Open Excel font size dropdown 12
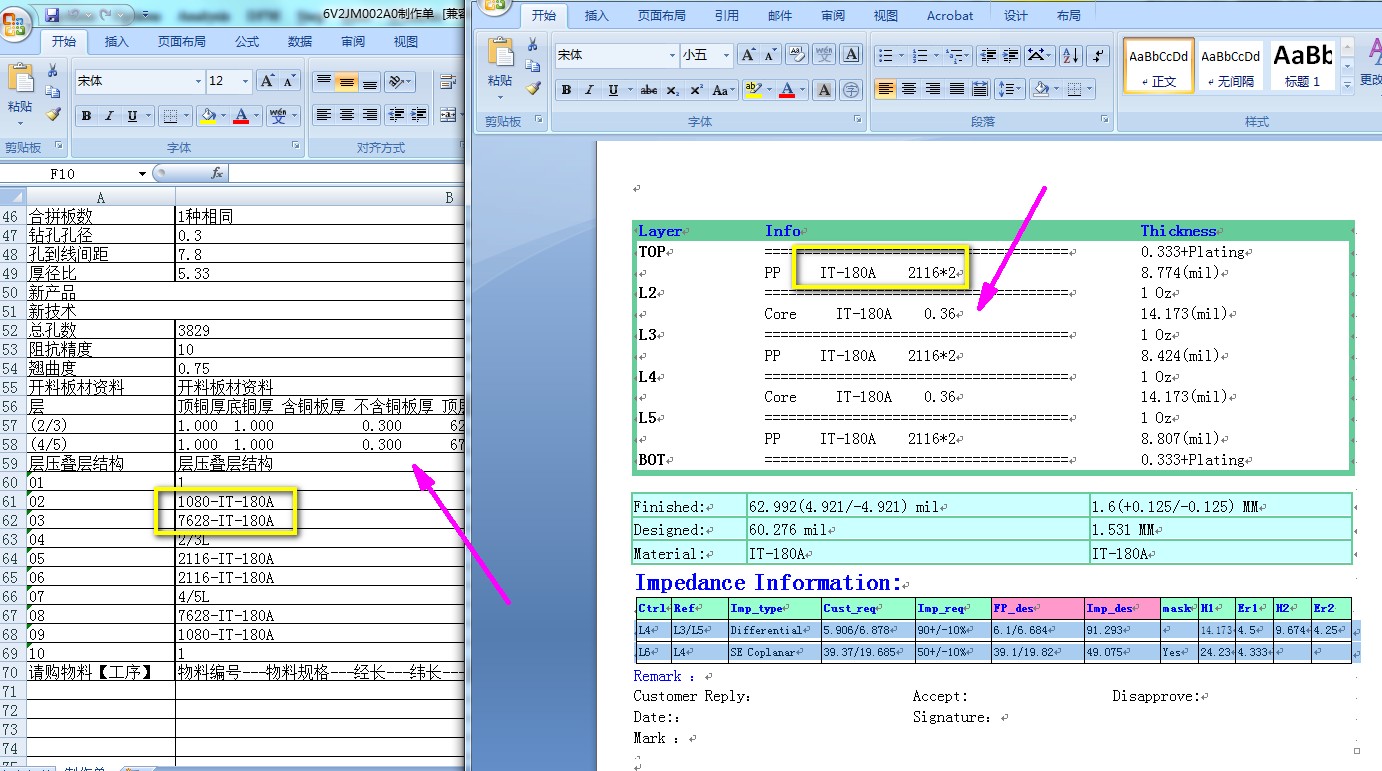Viewport: 1382px width, 771px height. coord(245,81)
